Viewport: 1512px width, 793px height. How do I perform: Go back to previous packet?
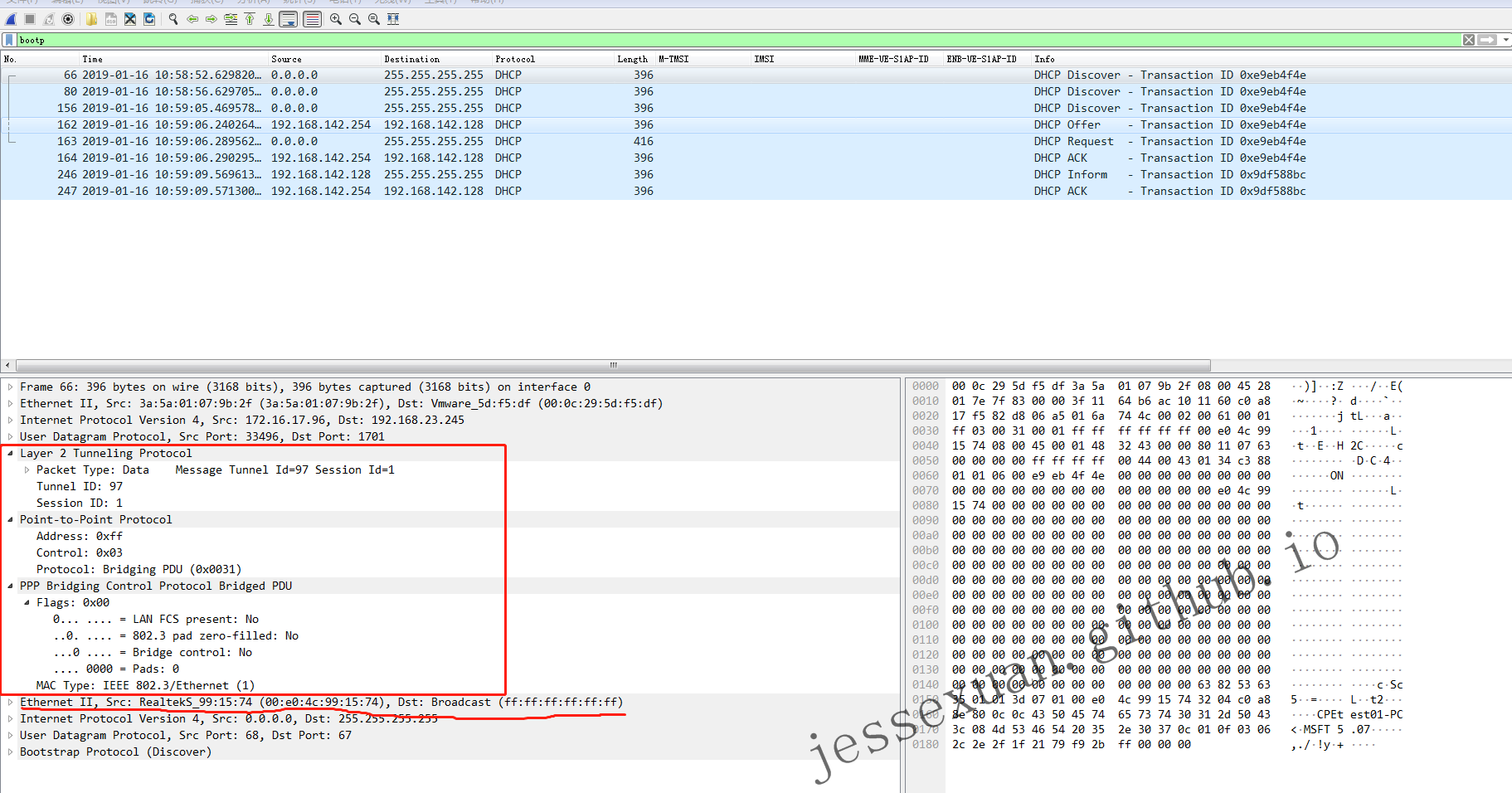[x=192, y=19]
